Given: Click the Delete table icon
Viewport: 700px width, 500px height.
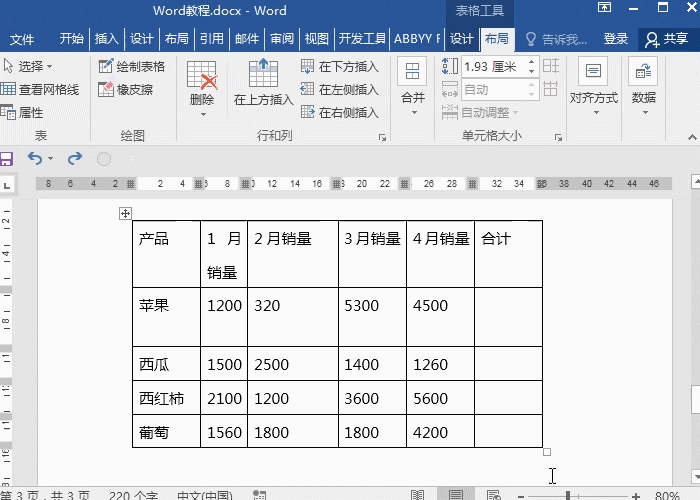Looking at the screenshot, I should click(x=202, y=75).
